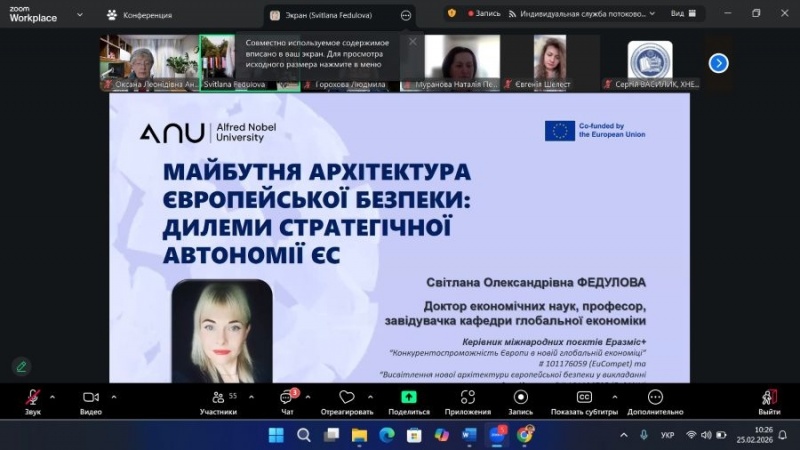Image resolution: width=800 pixels, height=450 pixels.
Task: Toggle Показать субтитры captions button
Action: click(x=585, y=397)
